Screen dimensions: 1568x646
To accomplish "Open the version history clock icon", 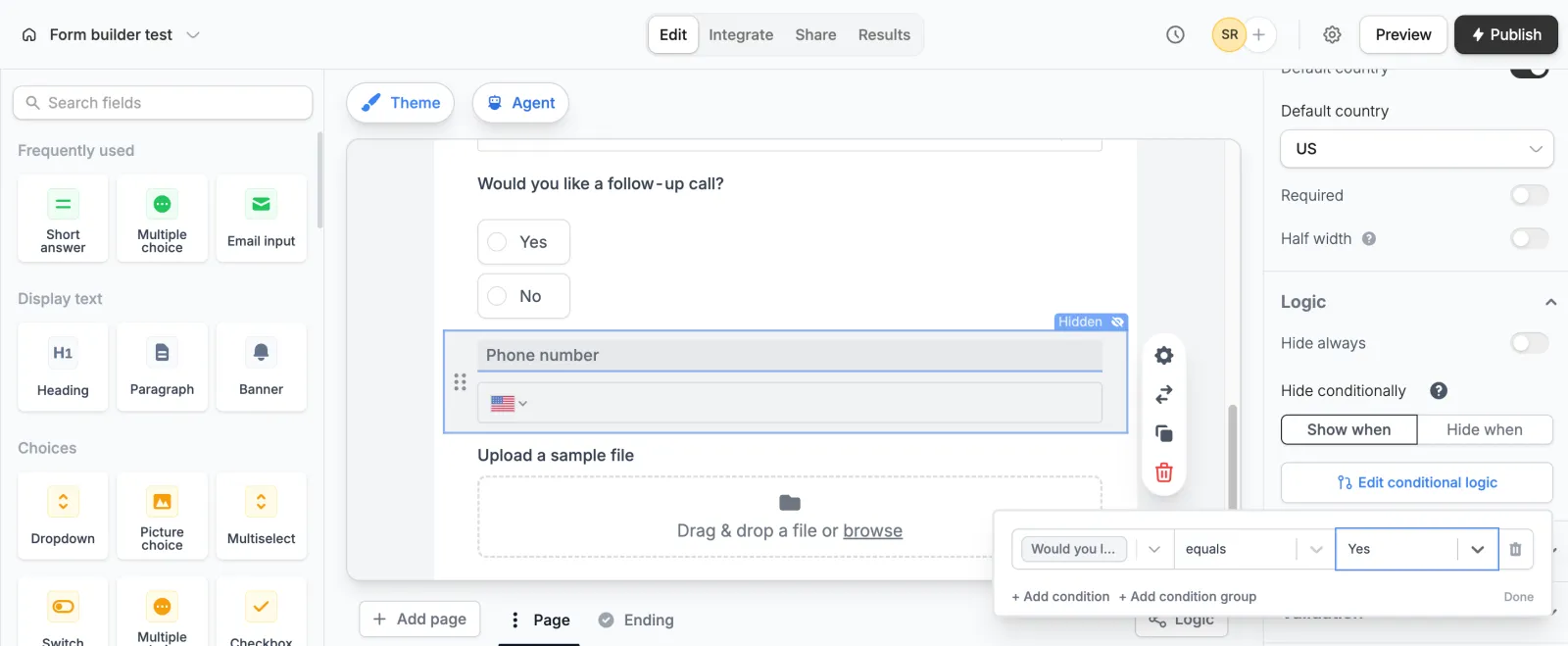I will coord(1175,34).
